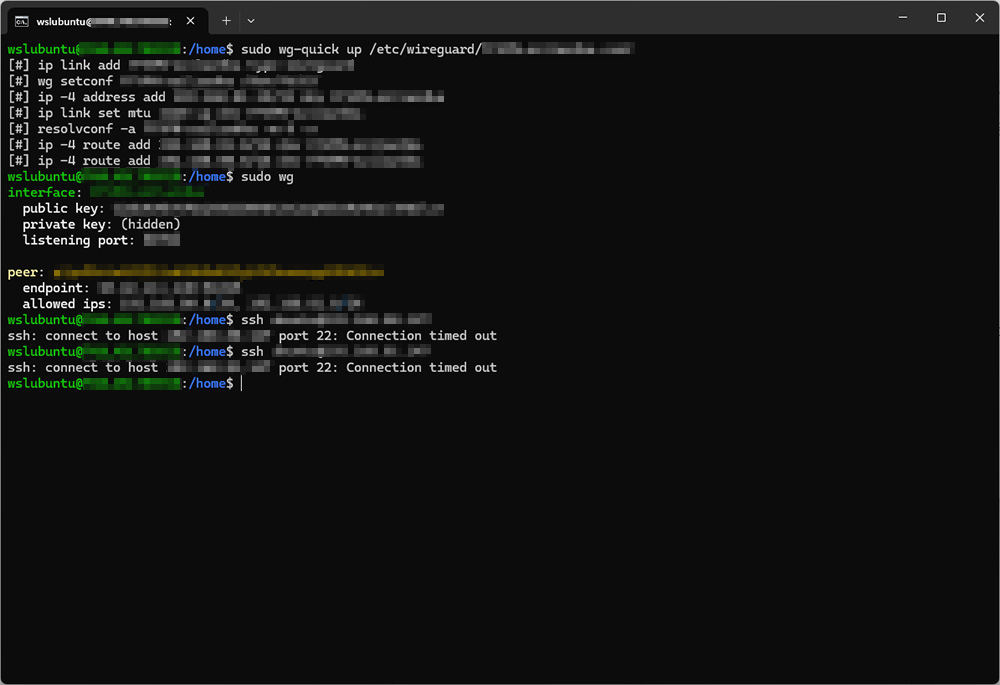Minimize the terminal window
1000x685 pixels.
[902, 18]
